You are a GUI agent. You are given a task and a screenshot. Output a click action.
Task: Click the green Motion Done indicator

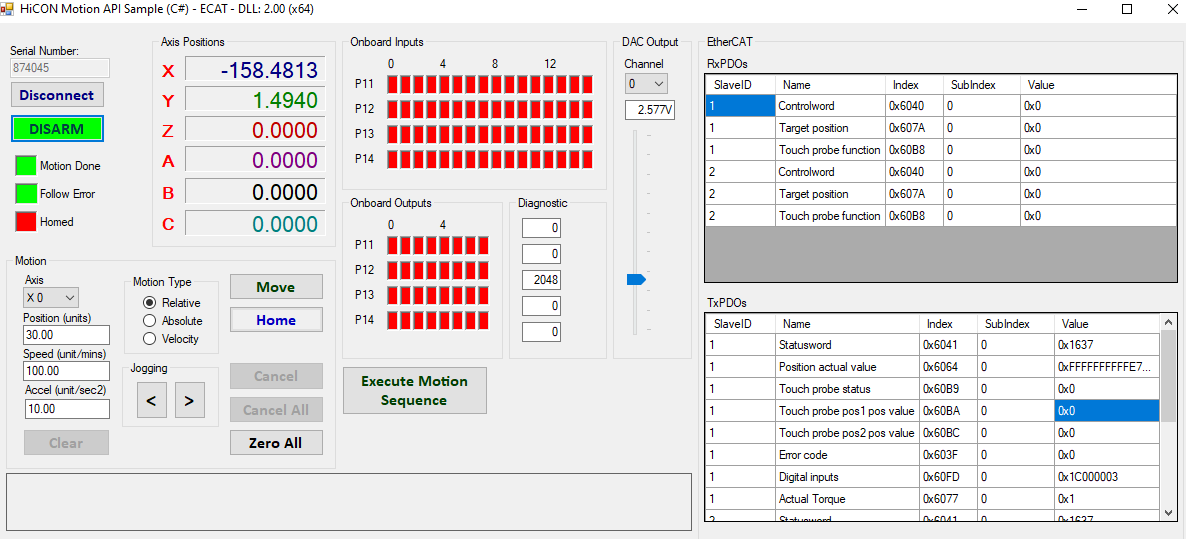point(25,165)
